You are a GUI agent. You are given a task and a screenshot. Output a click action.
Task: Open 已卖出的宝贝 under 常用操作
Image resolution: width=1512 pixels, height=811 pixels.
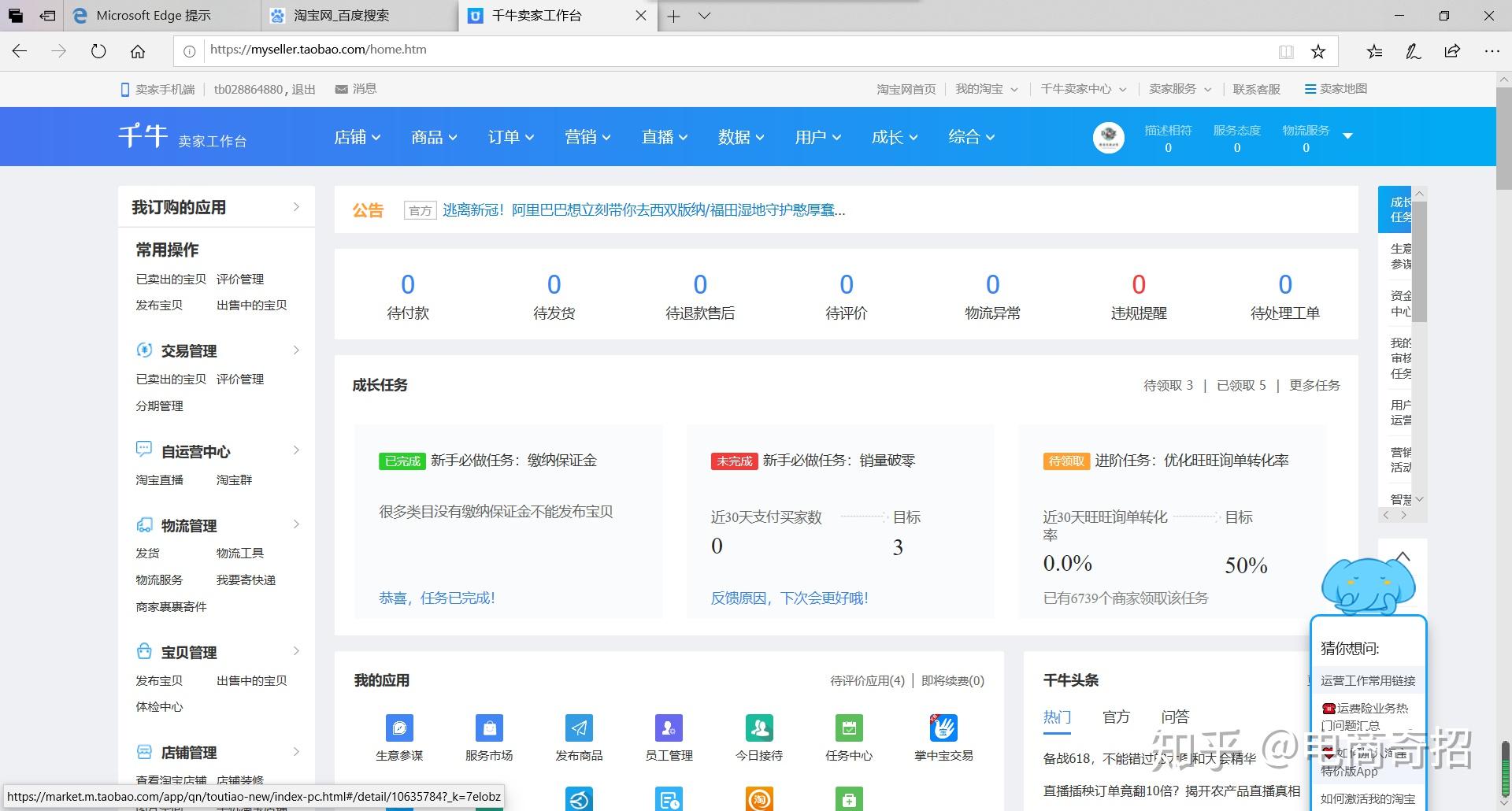coord(171,279)
